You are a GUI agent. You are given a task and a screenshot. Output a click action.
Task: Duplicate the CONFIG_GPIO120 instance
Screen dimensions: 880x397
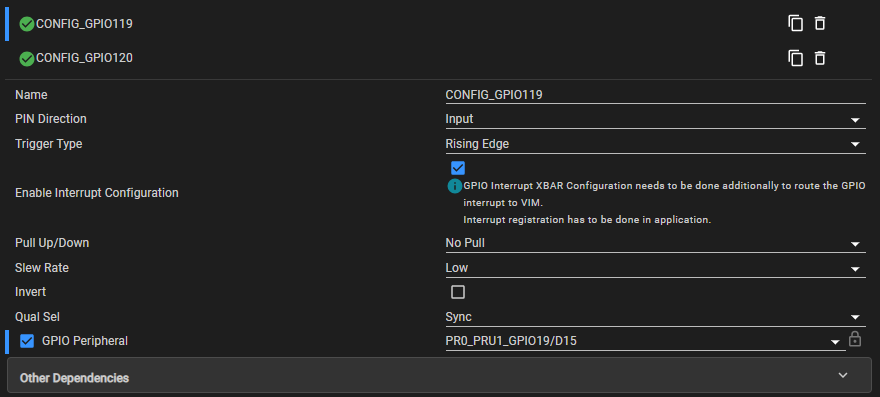[795, 58]
